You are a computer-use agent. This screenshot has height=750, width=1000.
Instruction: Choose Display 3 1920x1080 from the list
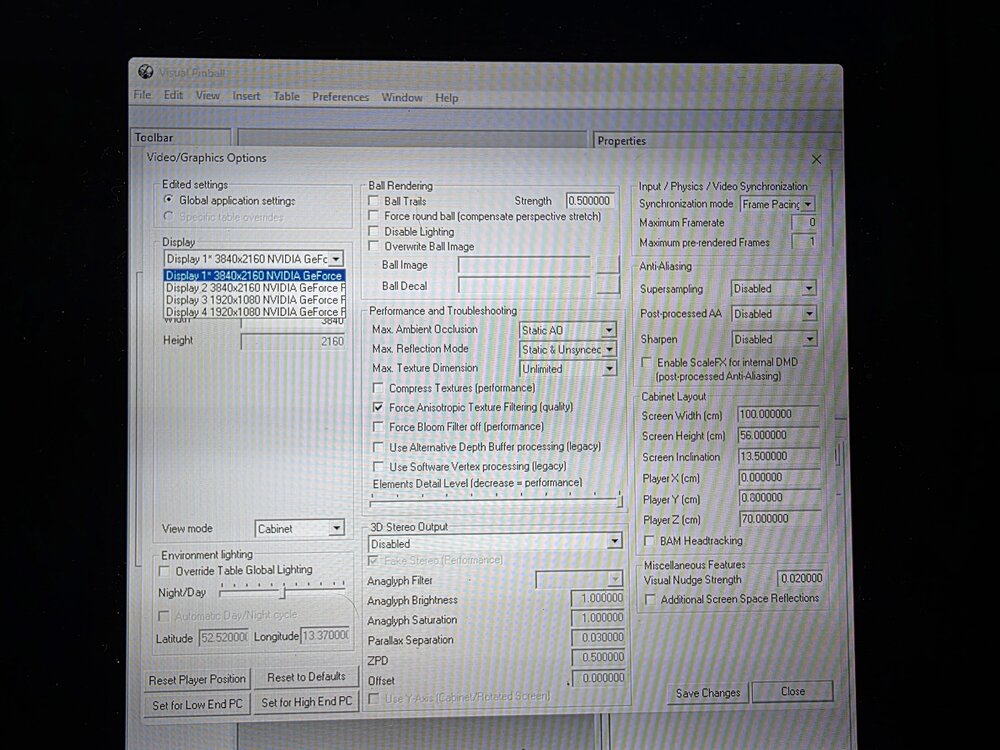coord(254,300)
